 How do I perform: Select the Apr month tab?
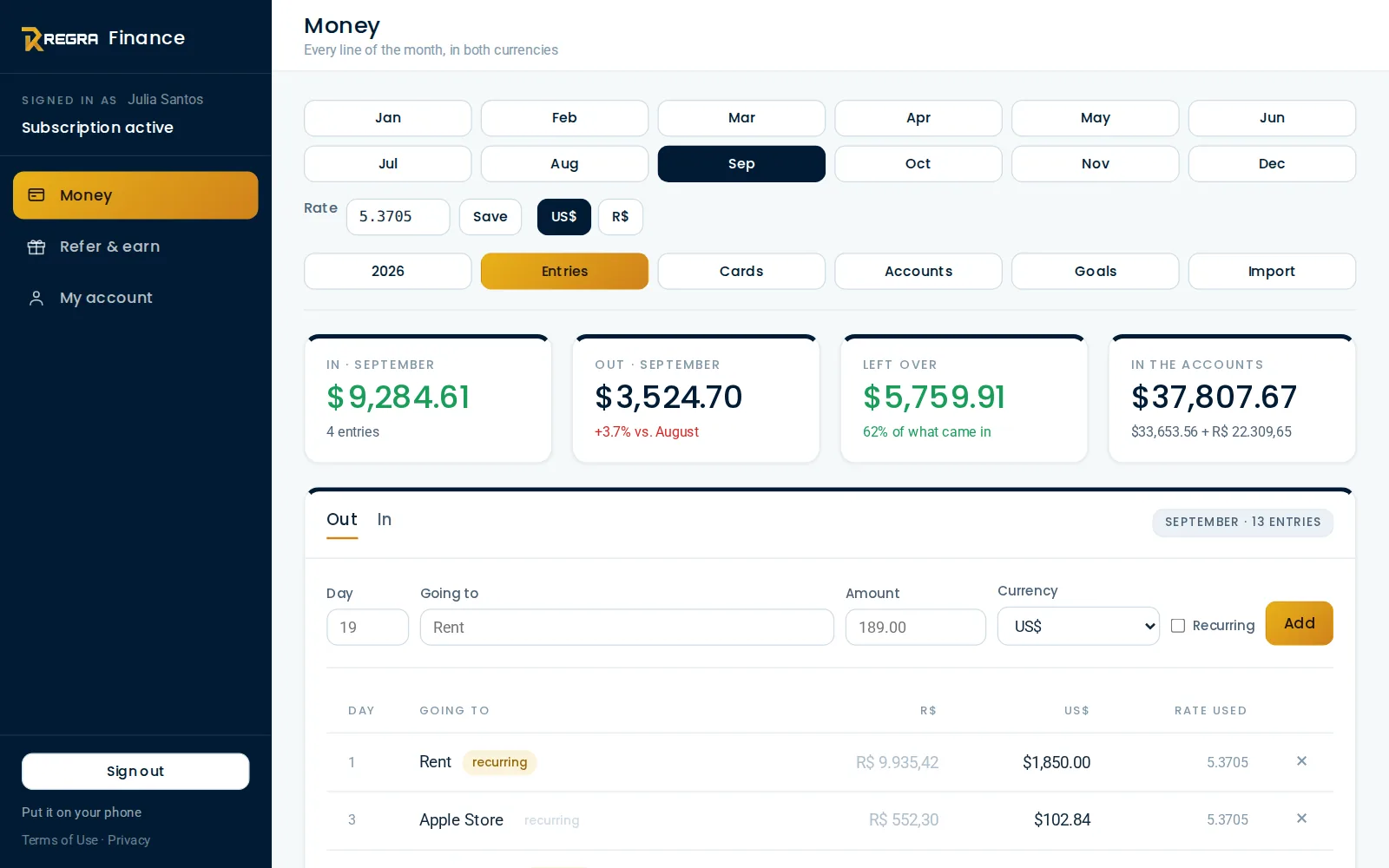(918, 118)
